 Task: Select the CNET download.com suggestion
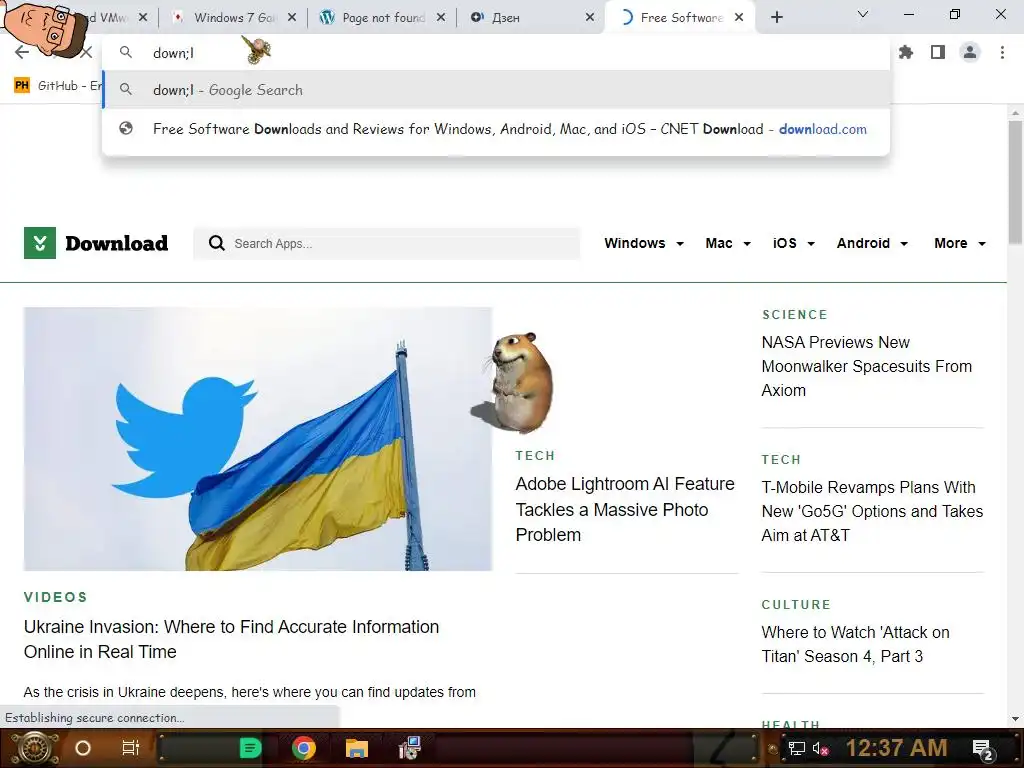click(496, 129)
